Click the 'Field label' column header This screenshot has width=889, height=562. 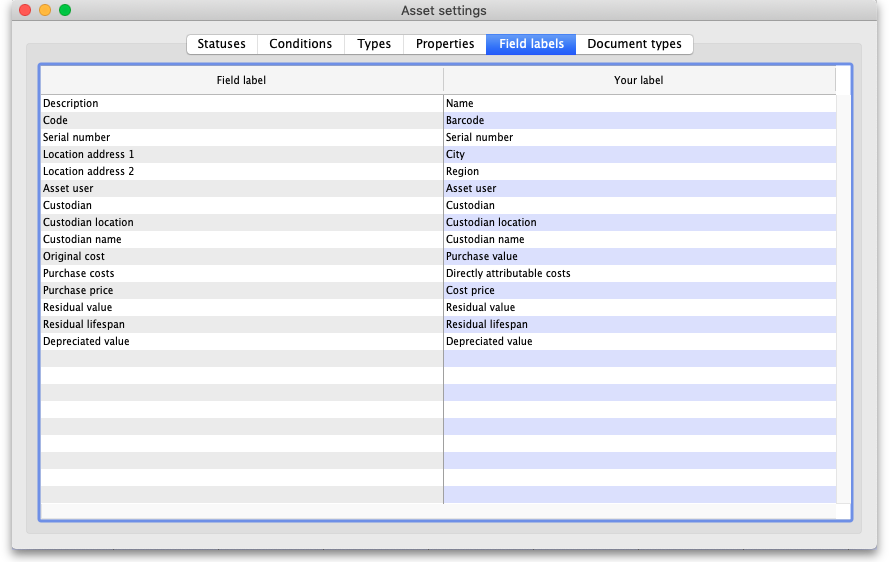click(x=241, y=80)
